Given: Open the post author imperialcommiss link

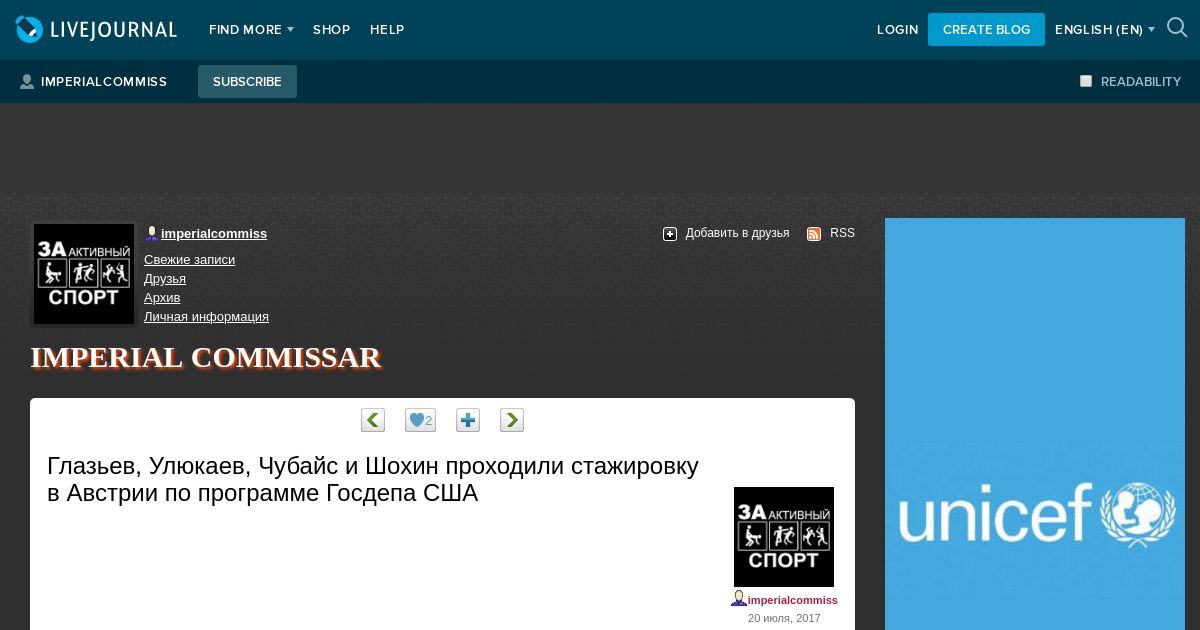Looking at the screenshot, I should tap(793, 600).
